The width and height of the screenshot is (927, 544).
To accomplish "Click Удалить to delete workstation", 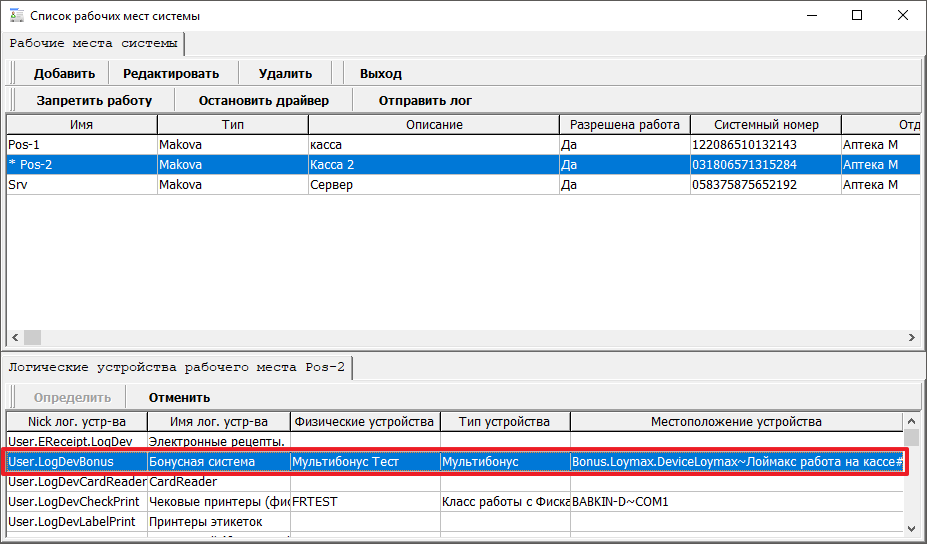I will click(x=285, y=73).
